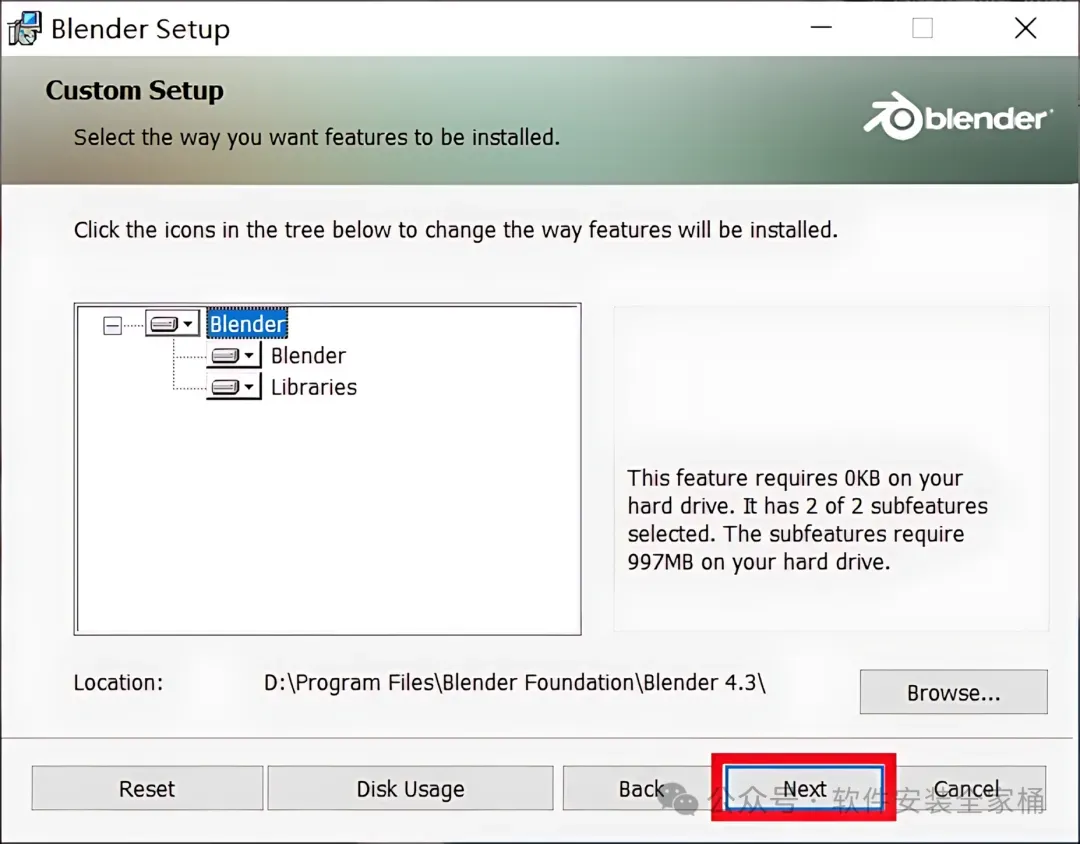Image resolution: width=1080 pixels, height=844 pixels.
Task: Click the Reset button
Action: [147, 788]
